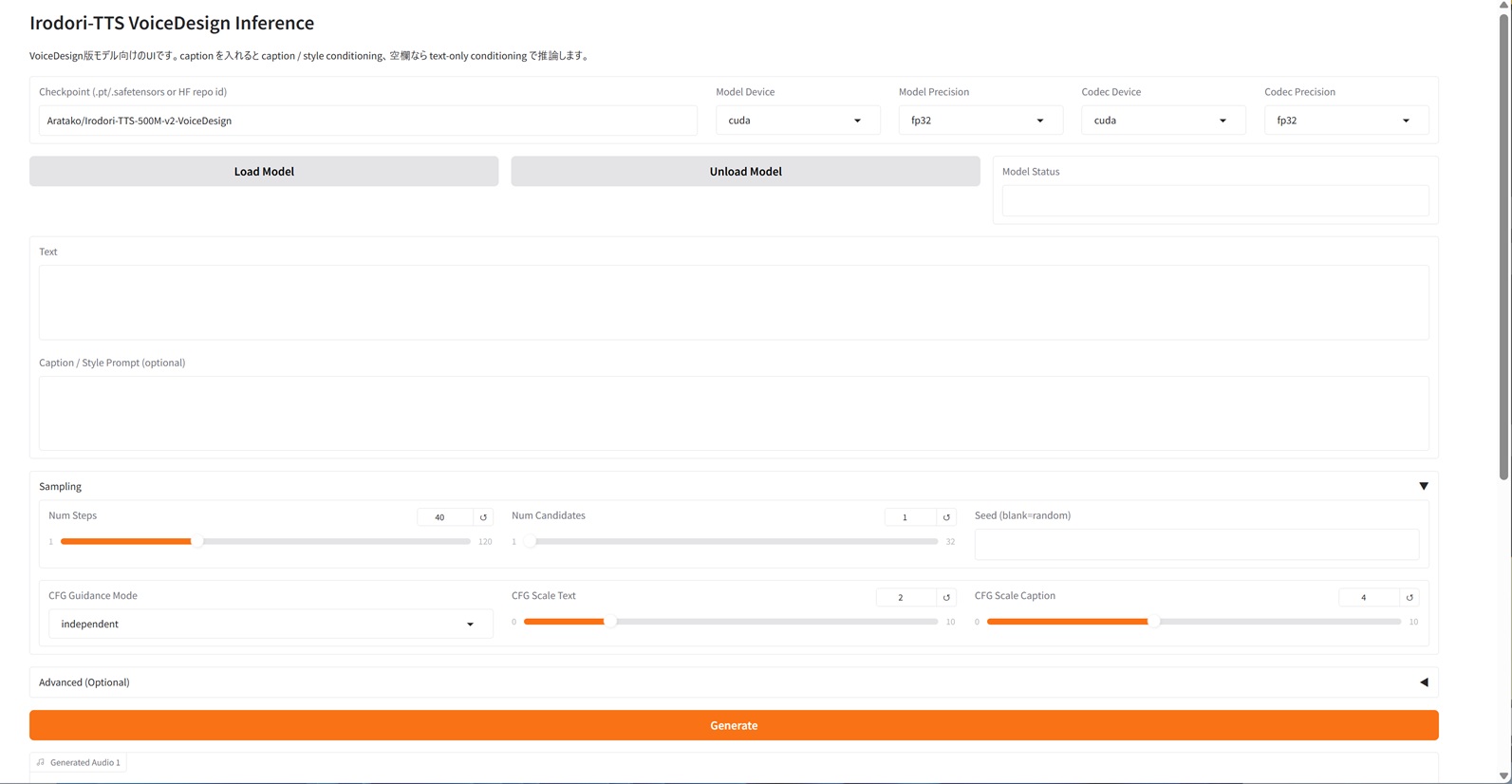Click the Checkpoint path input field
This screenshot has width=1512, height=784.
[x=367, y=121]
